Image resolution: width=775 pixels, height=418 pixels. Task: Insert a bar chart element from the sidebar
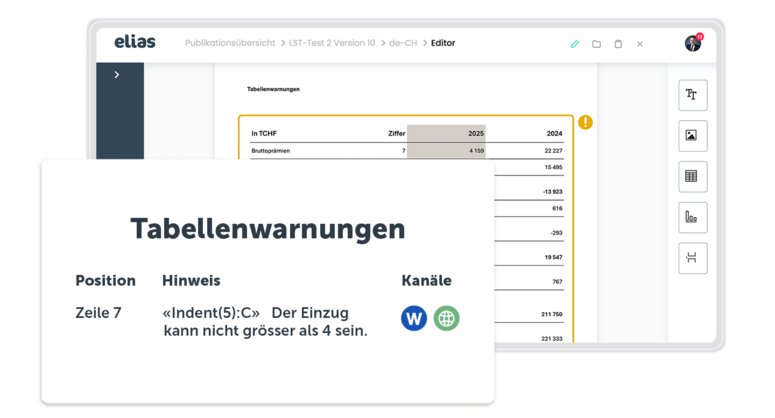[x=692, y=217]
